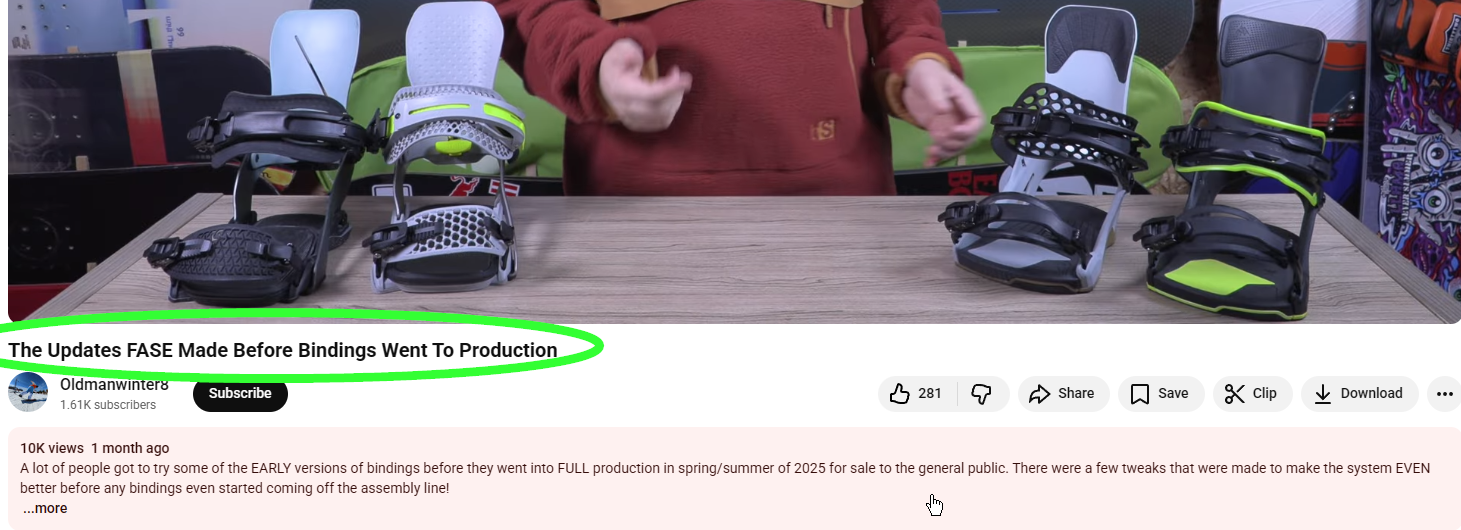Screen dimensions: 1461x530
Task: Dislike the video with thumbs-down icon
Action: coord(982,393)
